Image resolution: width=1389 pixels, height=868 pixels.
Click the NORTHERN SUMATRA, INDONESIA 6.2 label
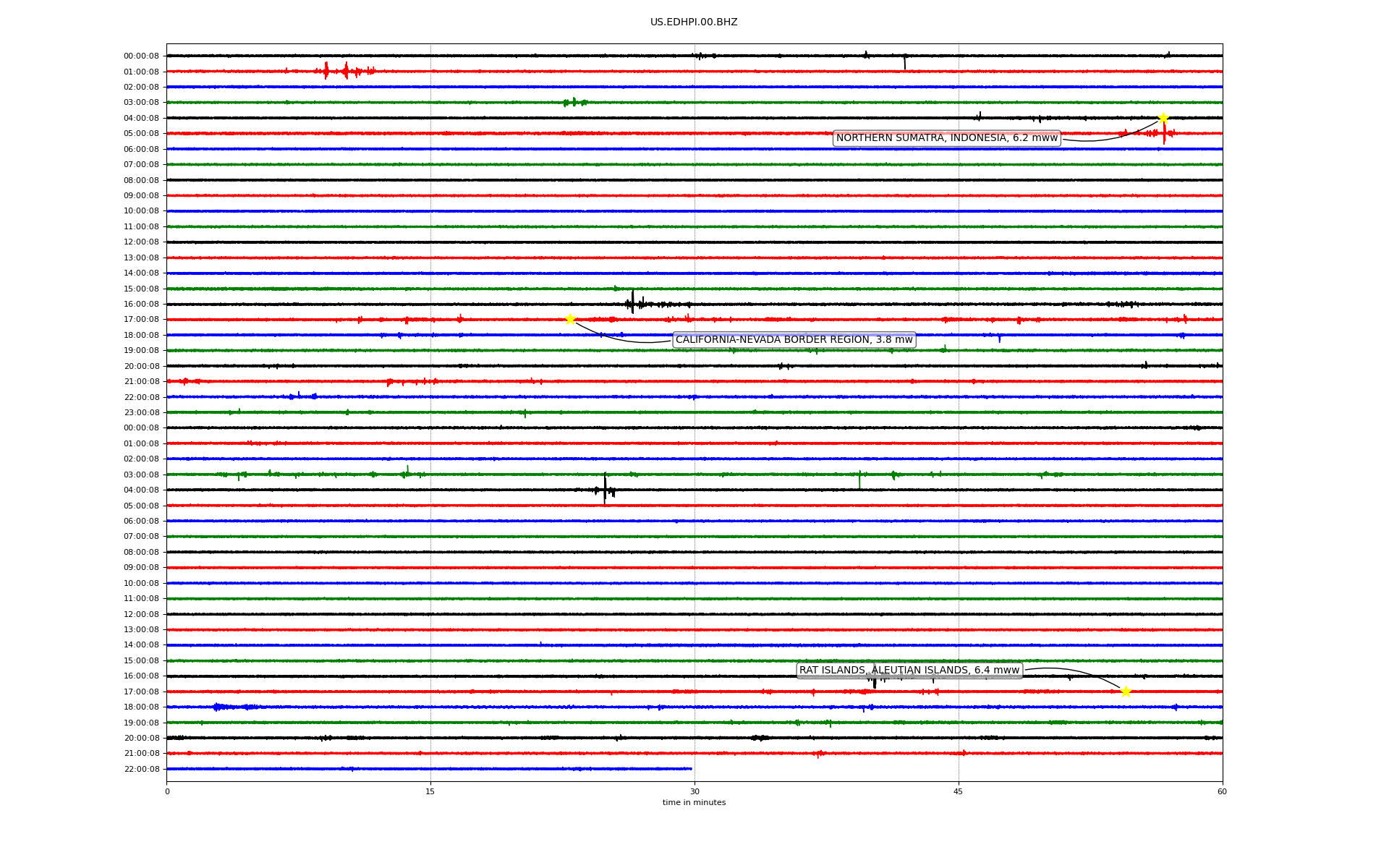tap(946, 138)
